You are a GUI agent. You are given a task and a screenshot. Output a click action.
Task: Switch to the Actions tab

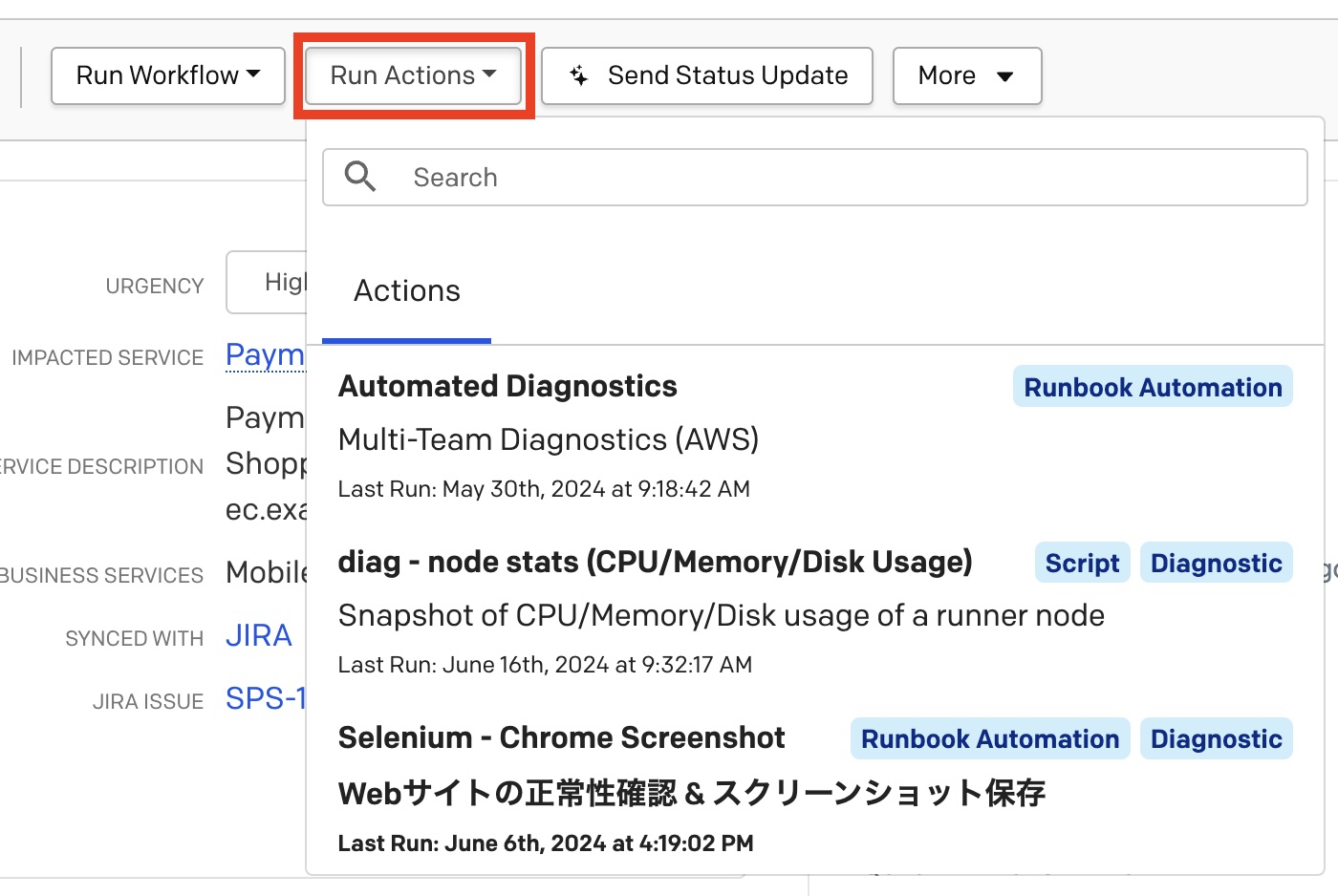click(x=406, y=291)
